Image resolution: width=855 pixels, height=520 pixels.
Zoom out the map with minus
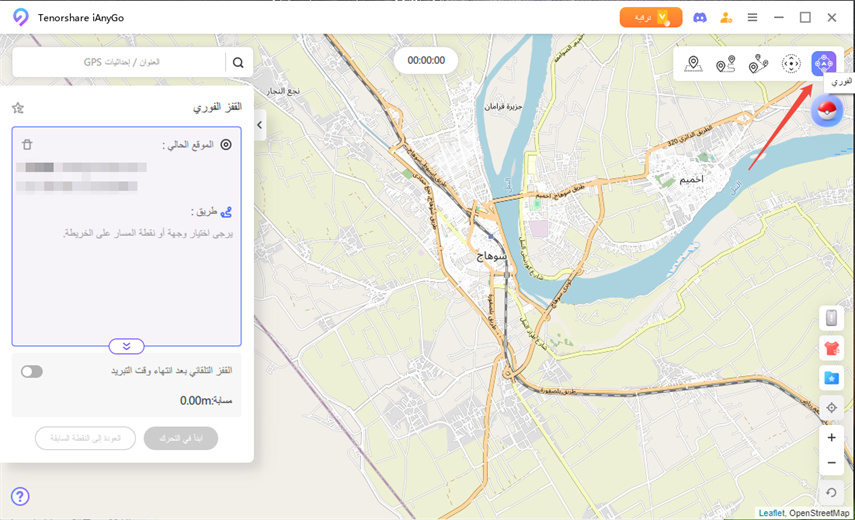pos(831,463)
